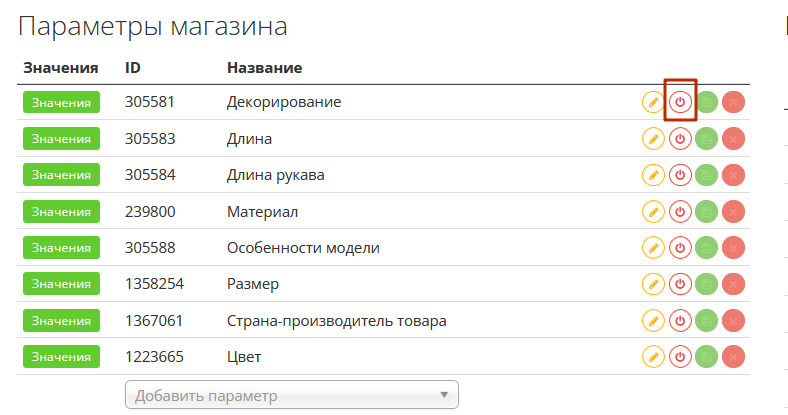
Task: Click the pencil edit icon for Размер
Action: (653, 285)
